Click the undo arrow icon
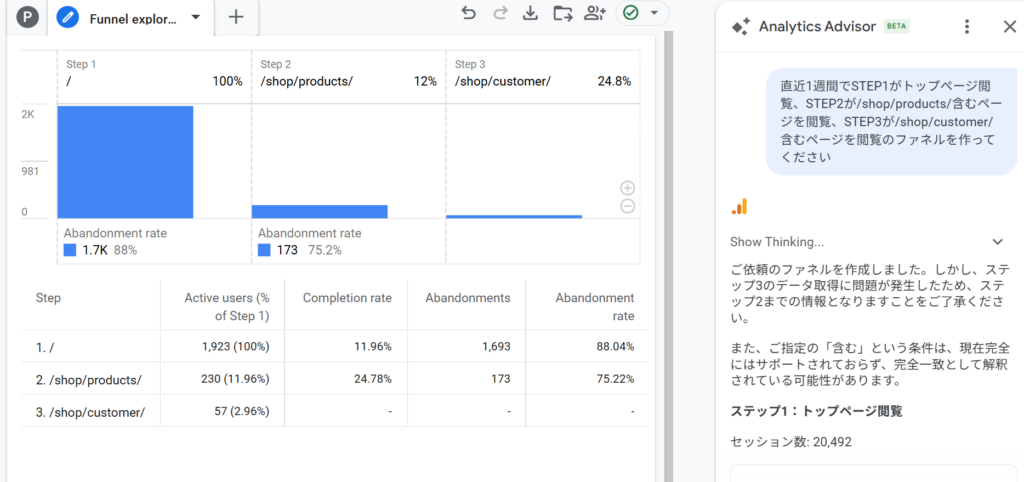 pos(468,14)
